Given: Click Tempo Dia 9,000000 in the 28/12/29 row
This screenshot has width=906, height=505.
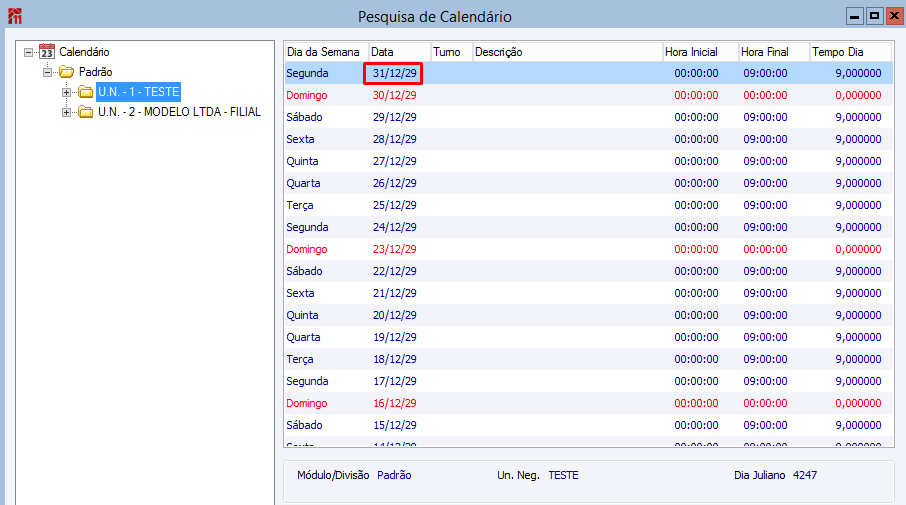Looking at the screenshot, I should [x=858, y=139].
